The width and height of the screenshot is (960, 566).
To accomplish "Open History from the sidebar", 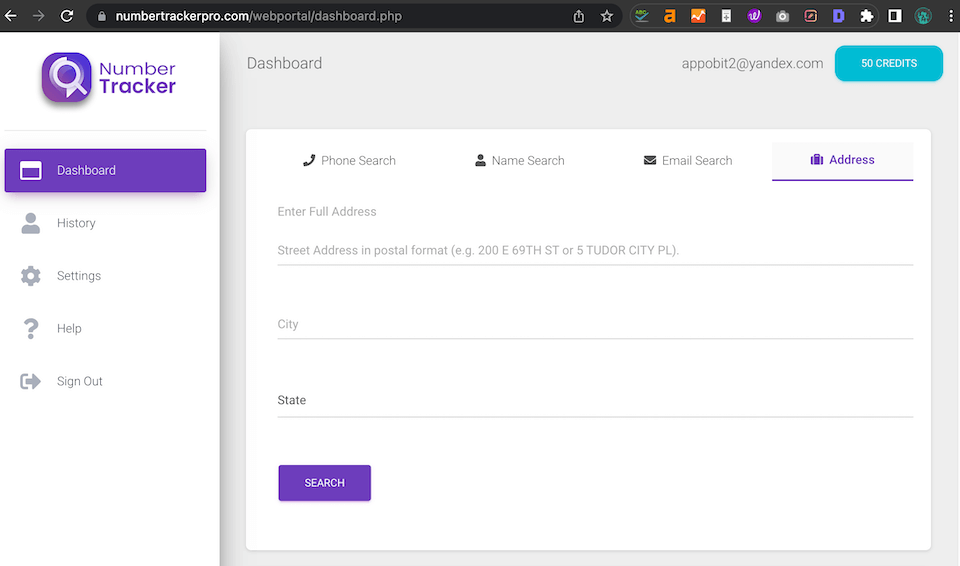I will (x=105, y=223).
